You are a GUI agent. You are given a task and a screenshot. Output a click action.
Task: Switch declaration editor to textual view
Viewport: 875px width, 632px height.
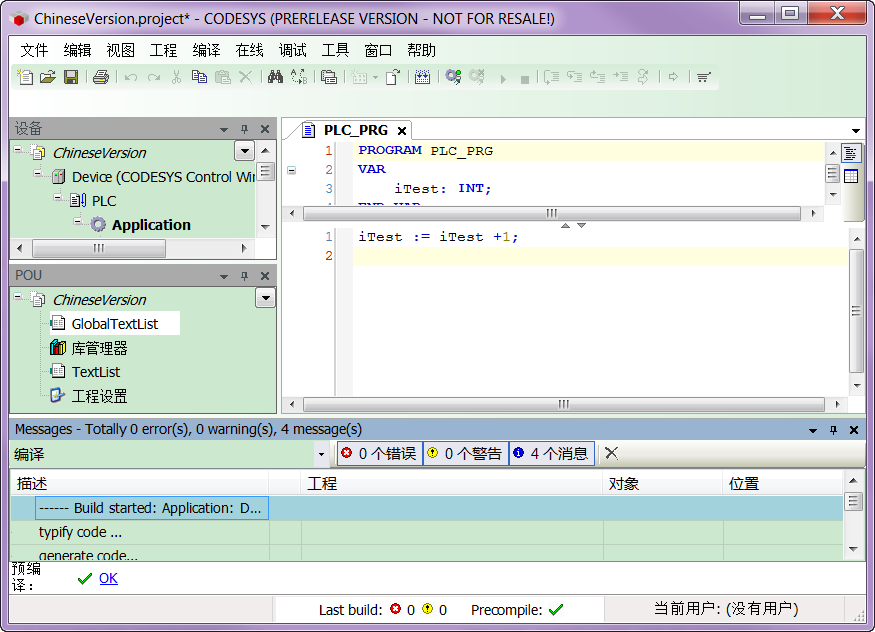click(850, 153)
